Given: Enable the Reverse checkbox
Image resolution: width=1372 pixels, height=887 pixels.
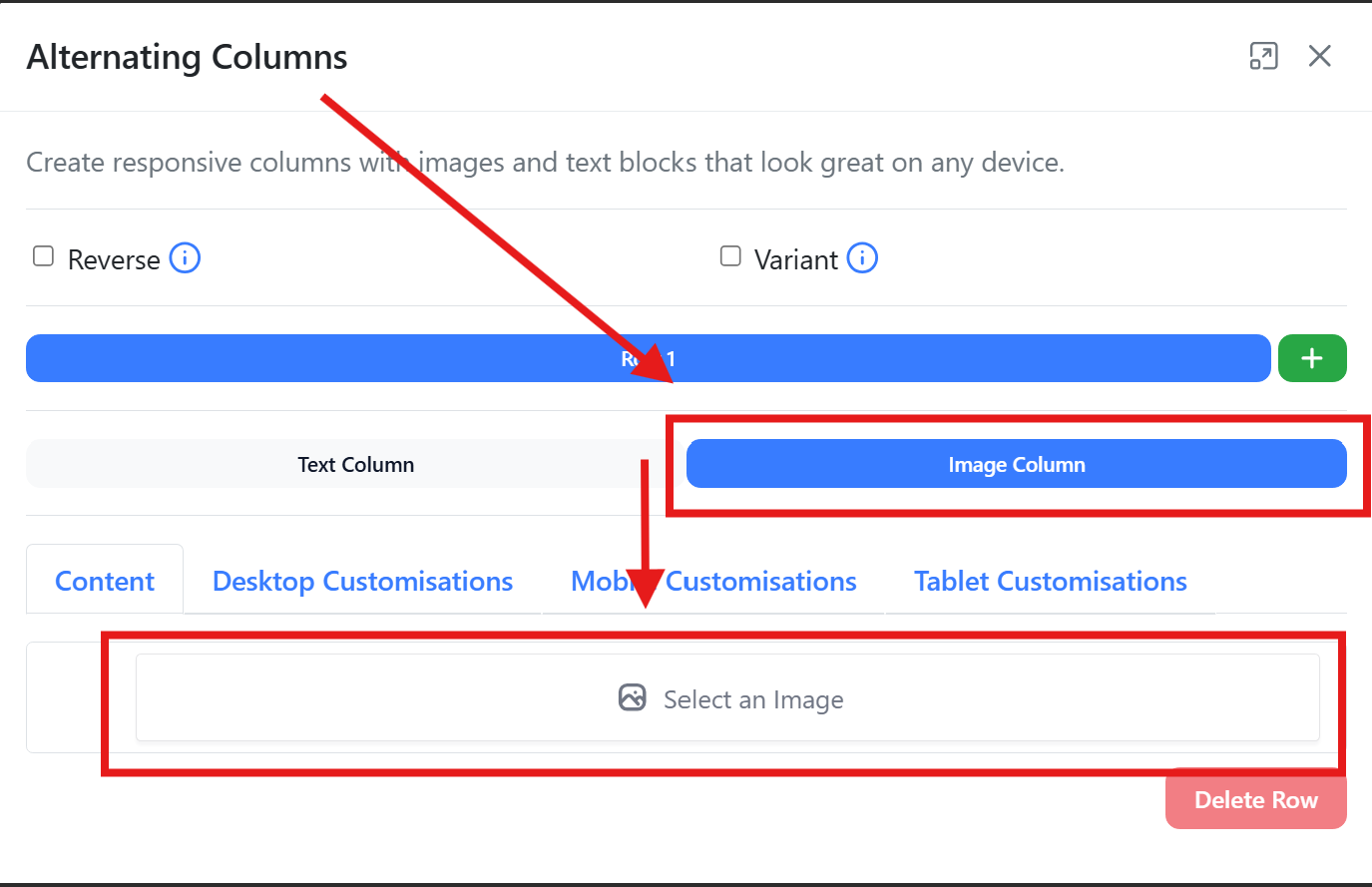Looking at the screenshot, I should tap(44, 257).
